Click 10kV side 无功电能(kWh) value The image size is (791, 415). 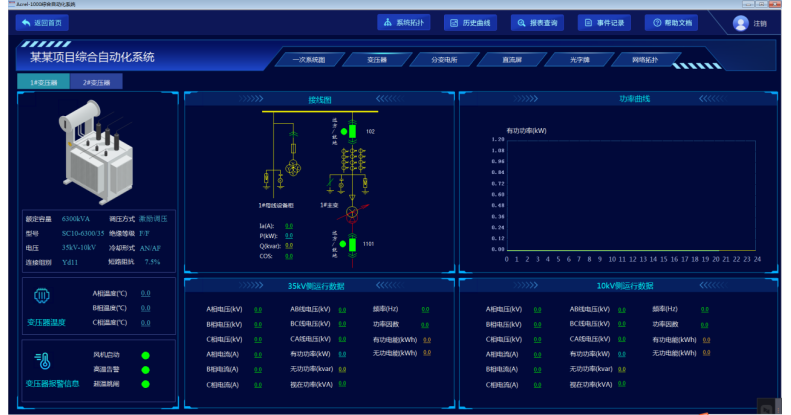click(x=706, y=352)
